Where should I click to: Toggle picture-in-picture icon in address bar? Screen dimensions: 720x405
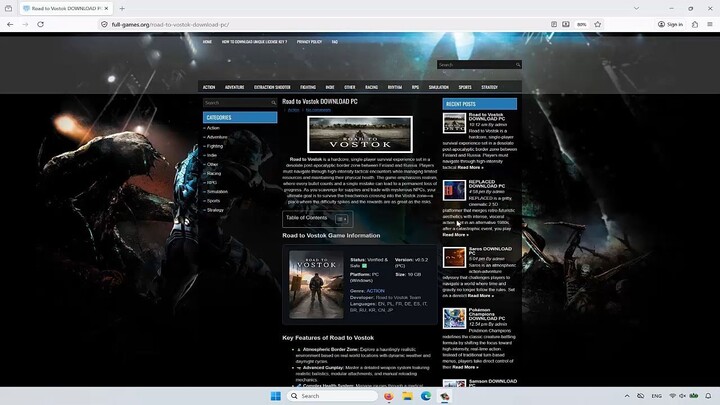(x=566, y=24)
